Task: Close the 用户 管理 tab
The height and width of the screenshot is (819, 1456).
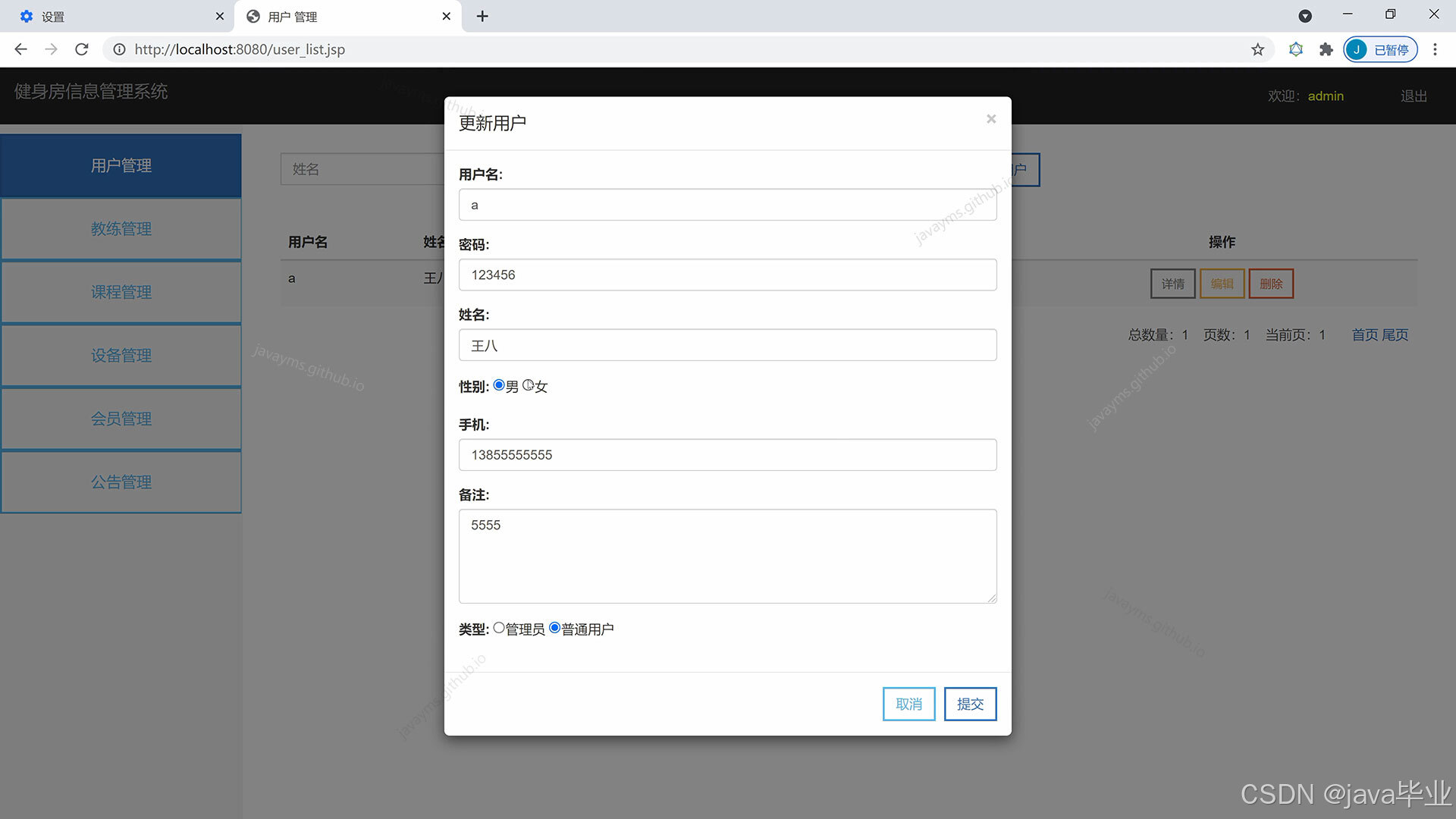Action: tap(446, 16)
